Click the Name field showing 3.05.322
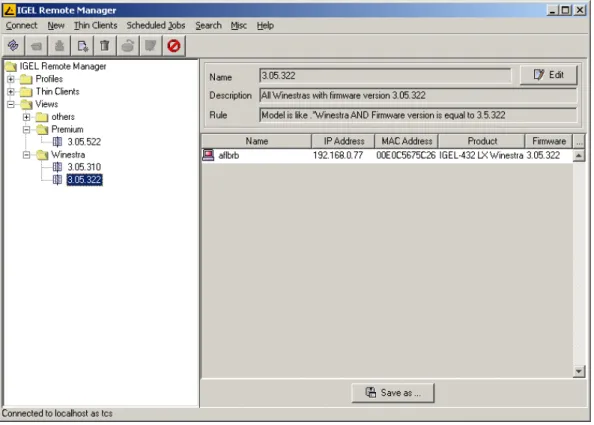This screenshot has width=594, height=425. point(385,76)
